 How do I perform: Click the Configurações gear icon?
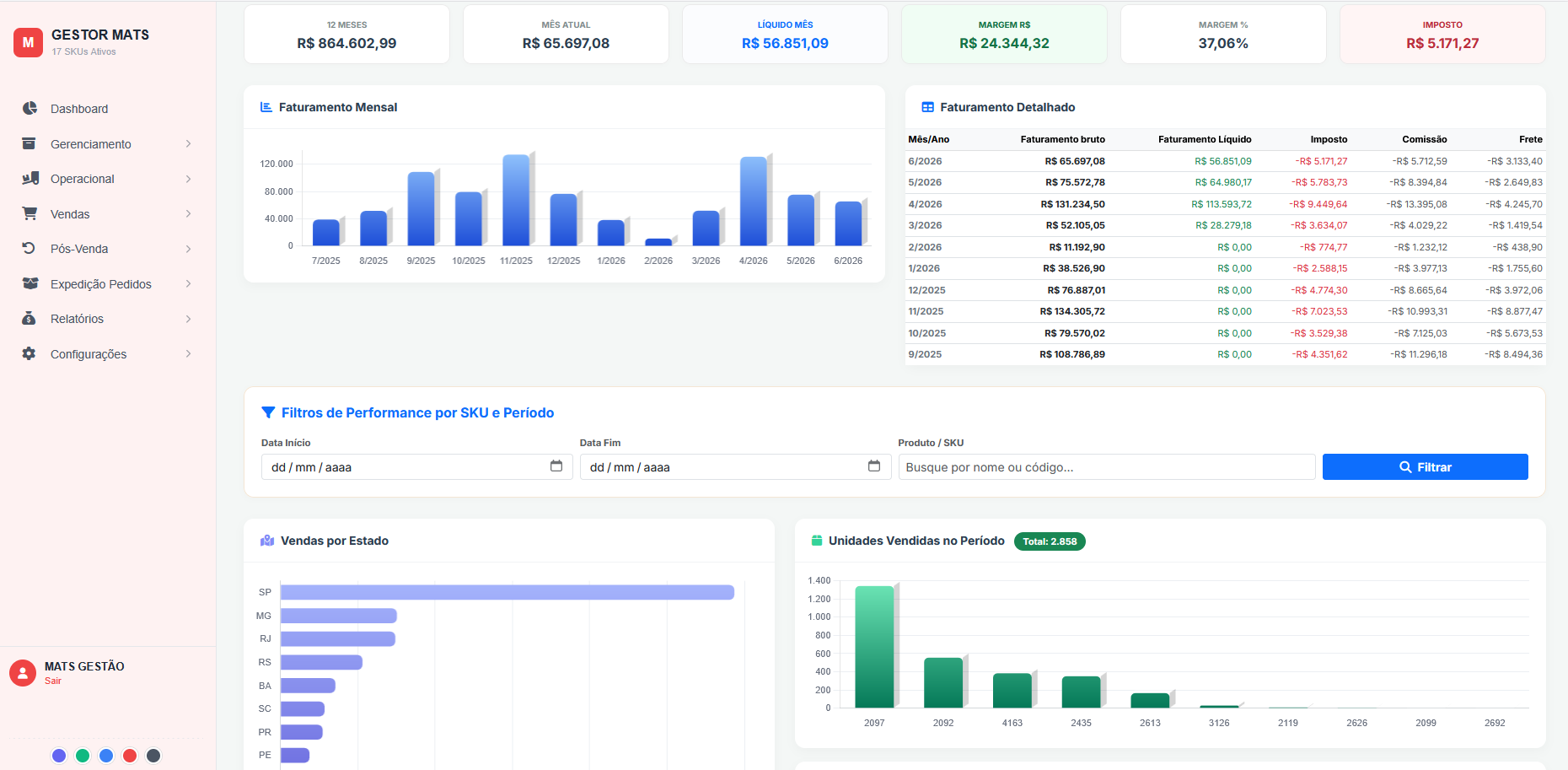click(29, 354)
